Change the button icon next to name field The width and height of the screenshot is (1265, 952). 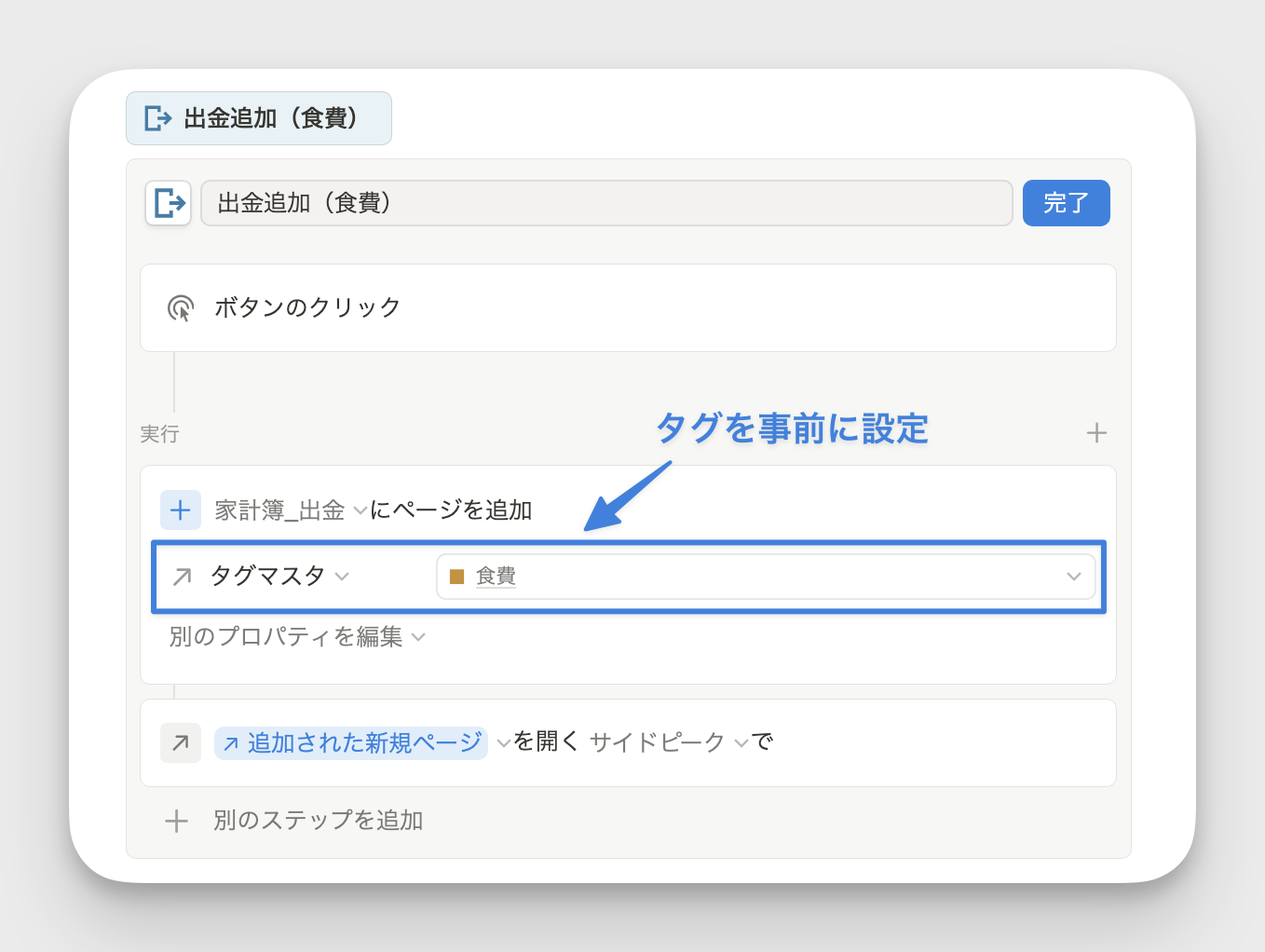[x=169, y=203]
